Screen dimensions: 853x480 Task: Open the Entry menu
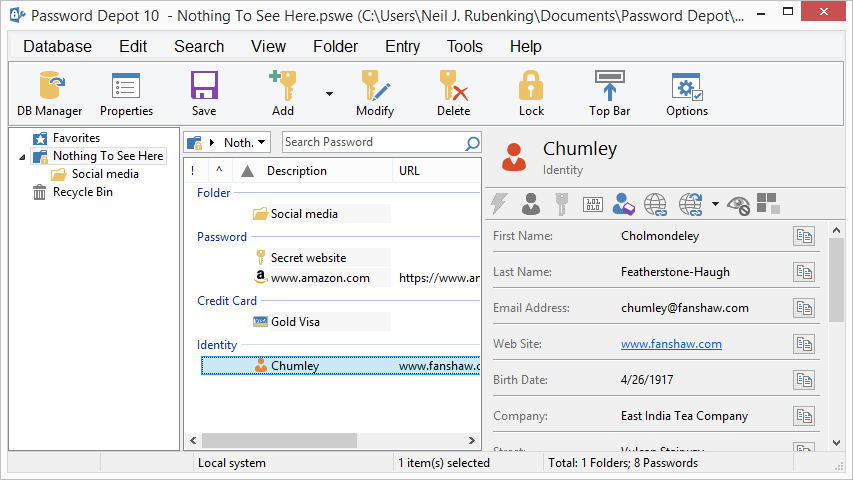[402, 46]
